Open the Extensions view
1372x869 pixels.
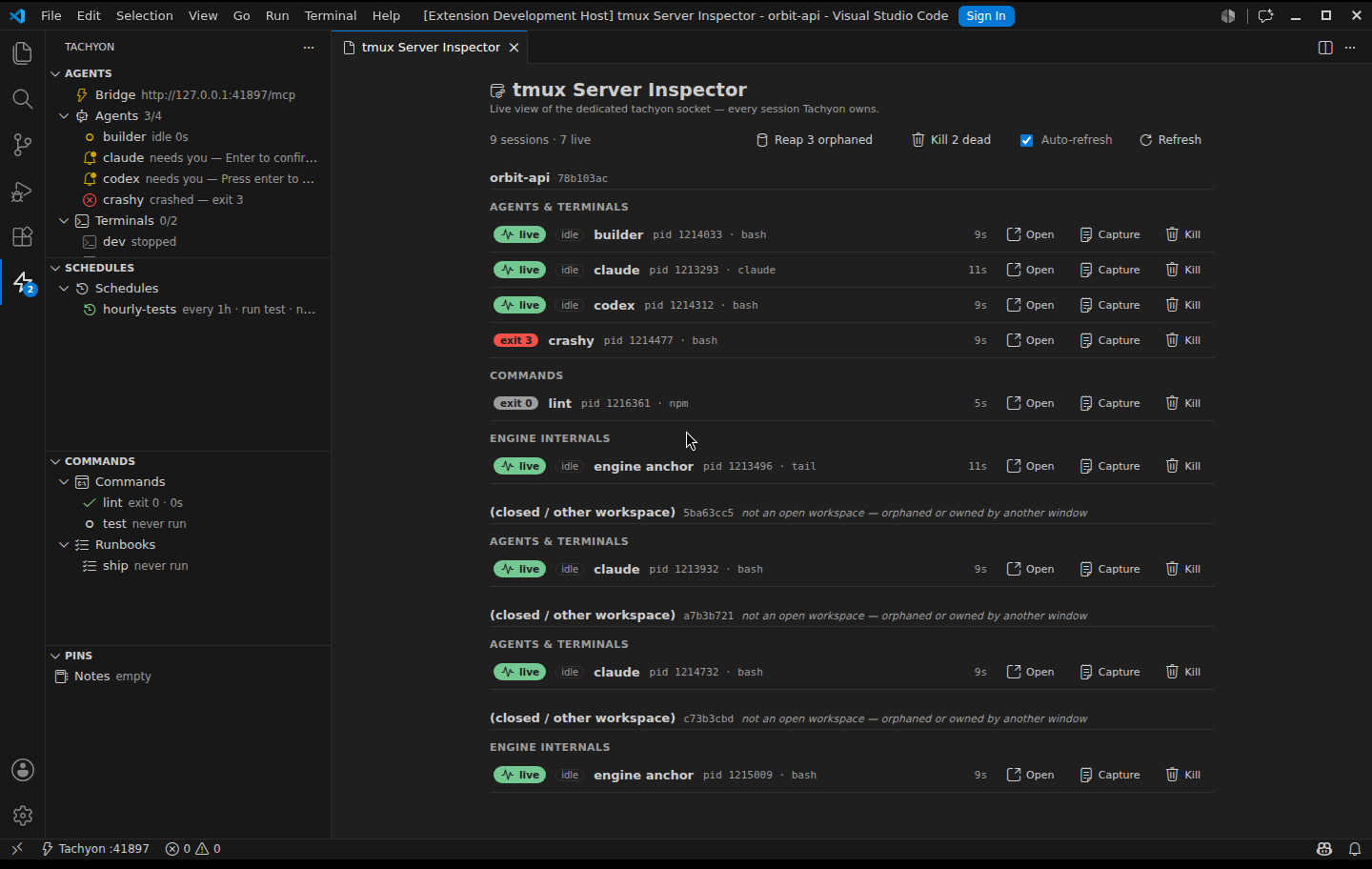[22, 236]
